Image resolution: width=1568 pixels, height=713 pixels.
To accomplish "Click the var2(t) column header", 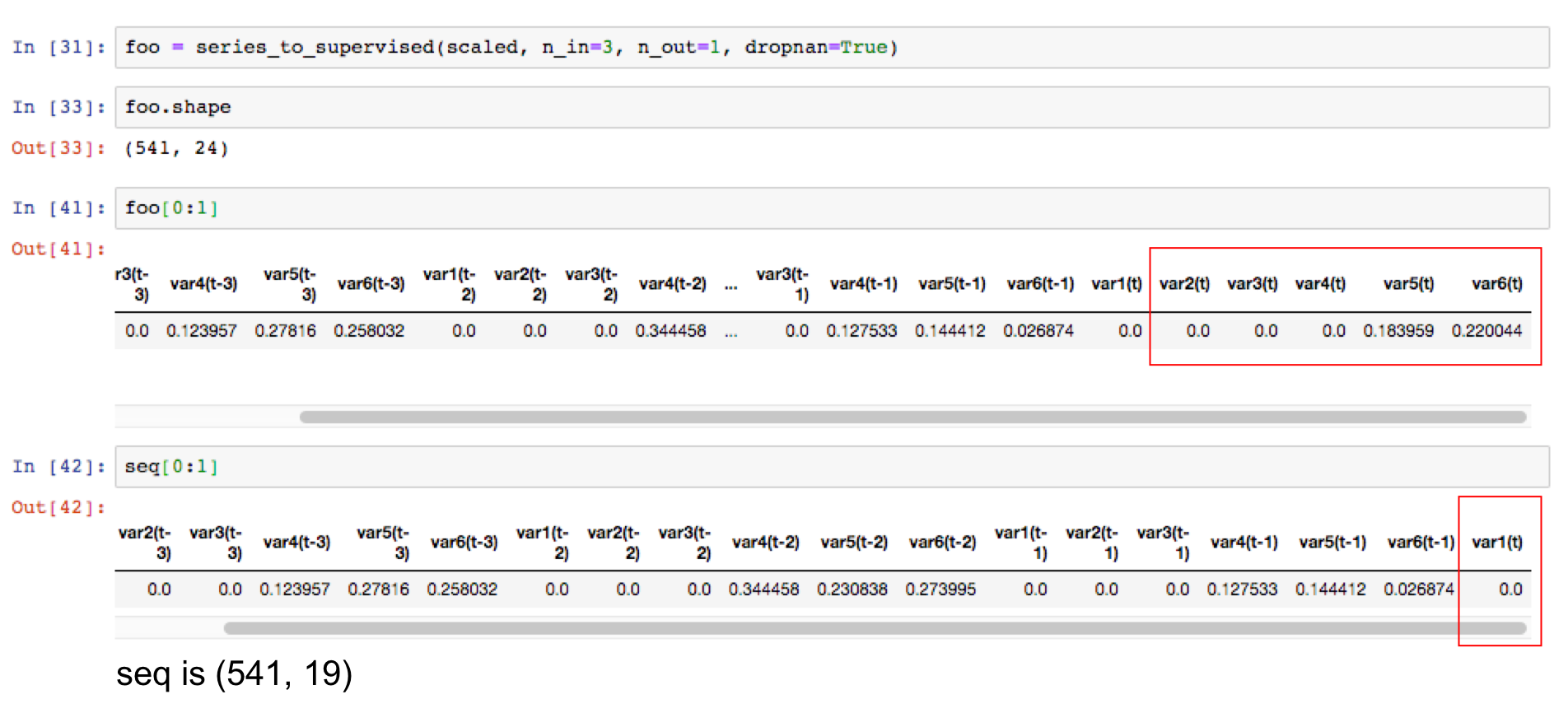I will point(1183,284).
